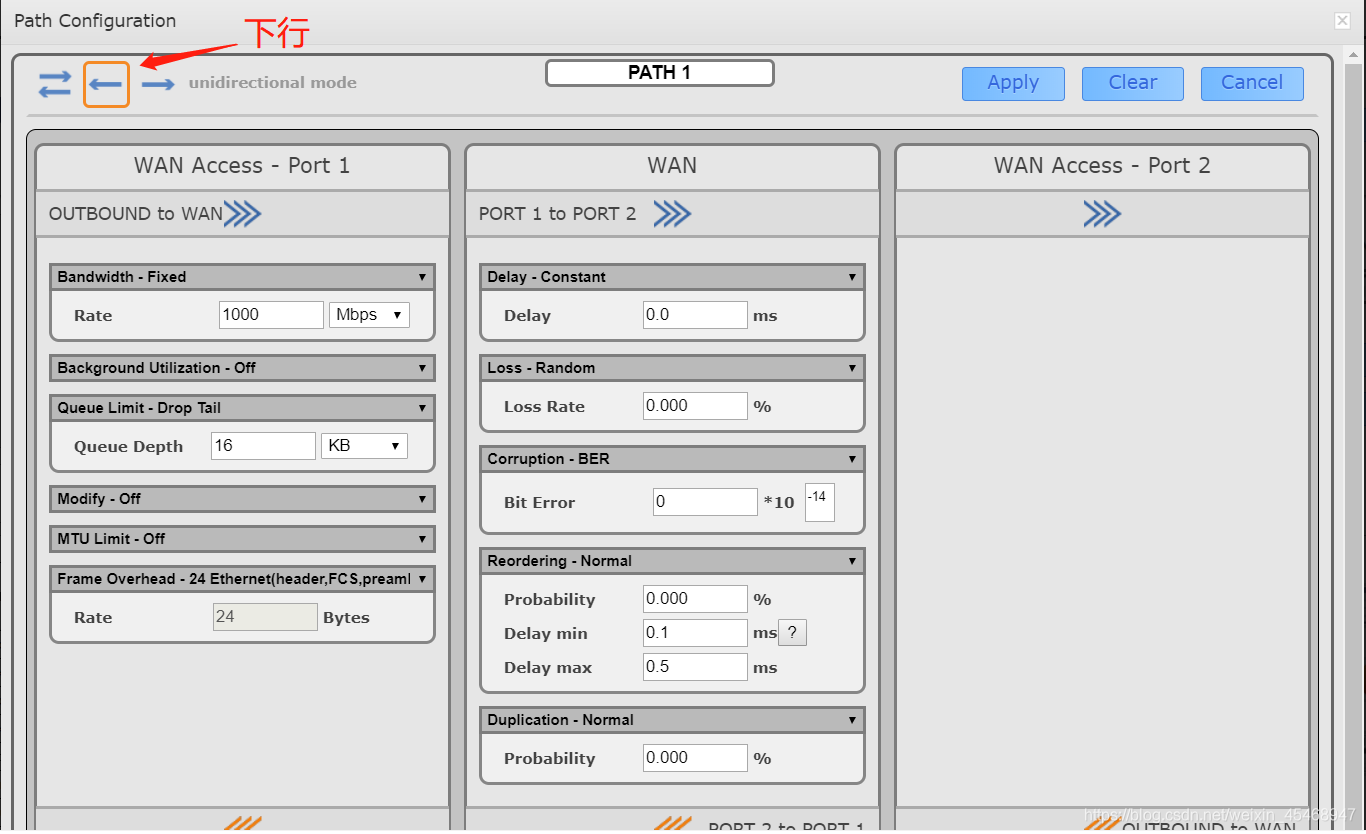The height and width of the screenshot is (834, 1366).
Task: Open Queue Limit - Drop Tail dropdown
Action: click(242, 408)
